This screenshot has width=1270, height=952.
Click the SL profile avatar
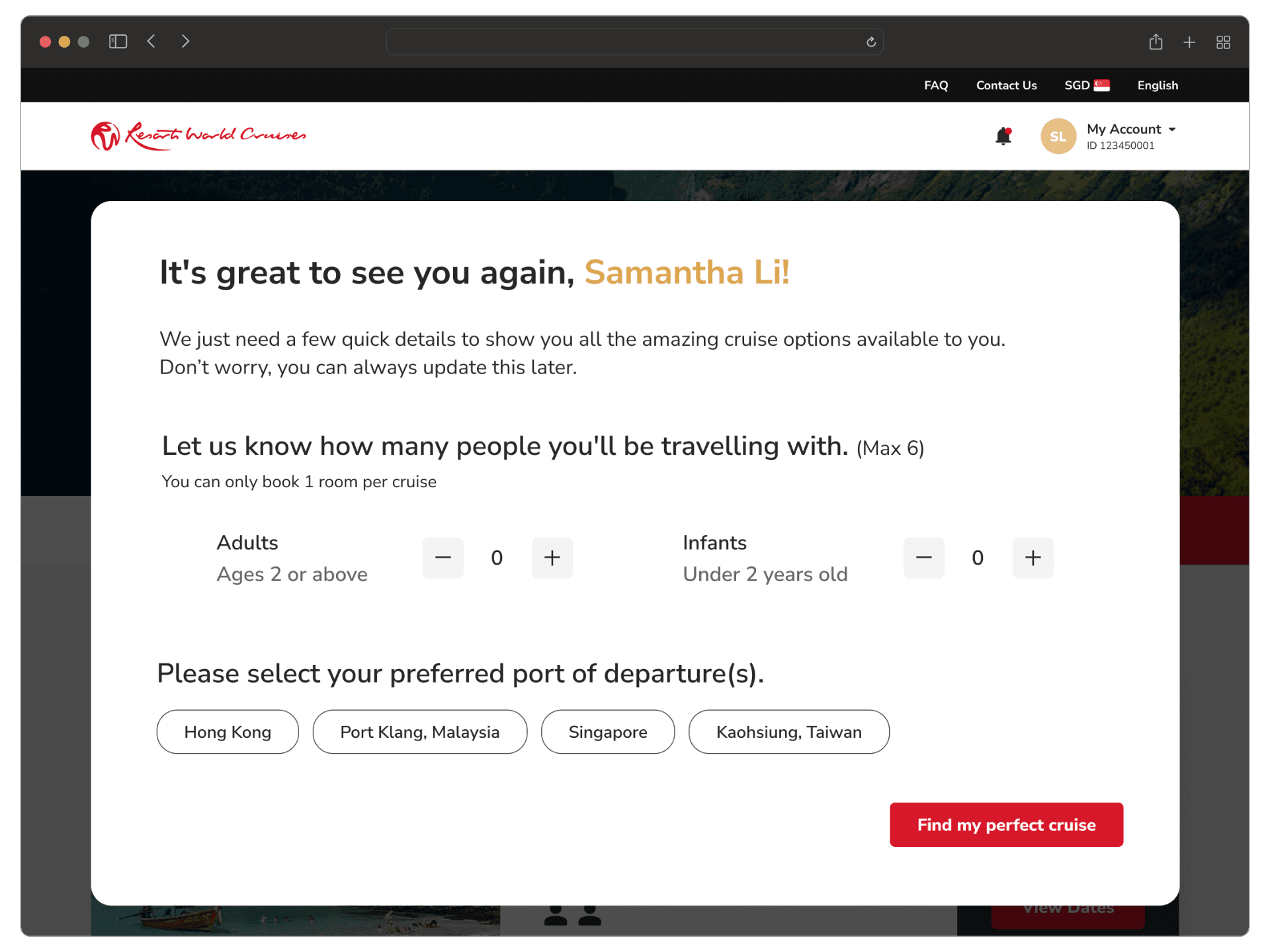coord(1058,136)
